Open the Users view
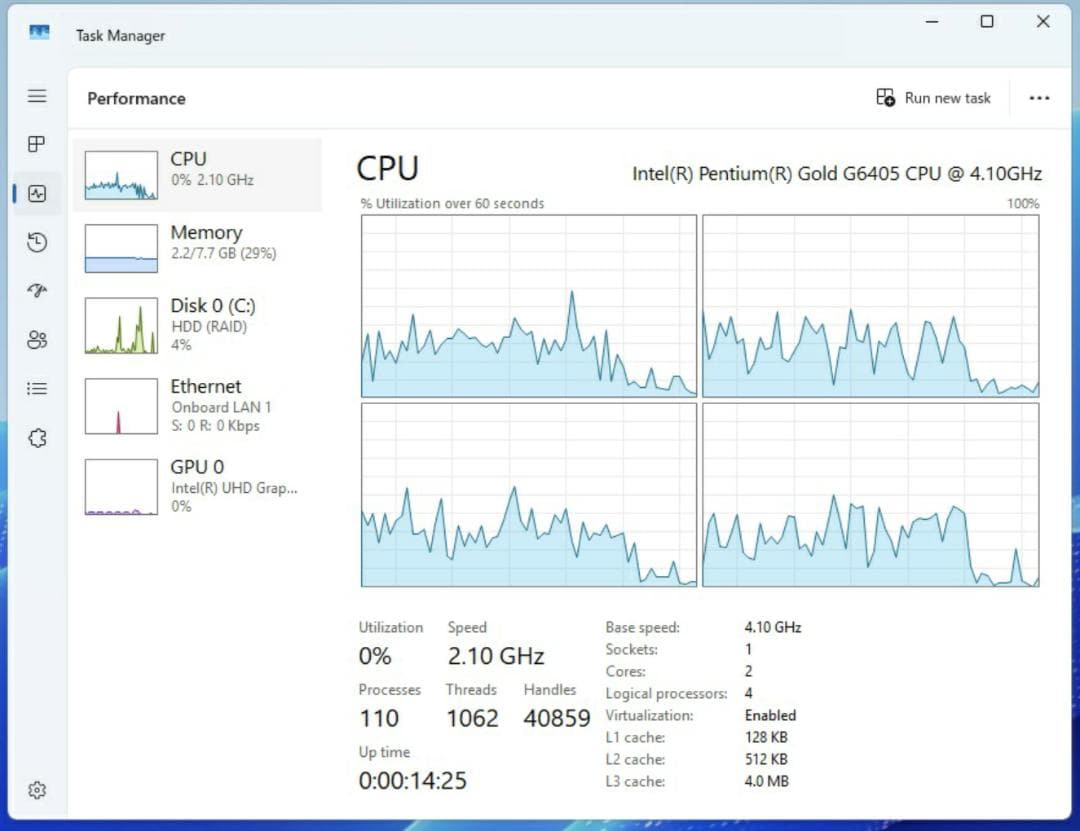Screen dimensions: 1080x831 pyautogui.click(x=37, y=340)
